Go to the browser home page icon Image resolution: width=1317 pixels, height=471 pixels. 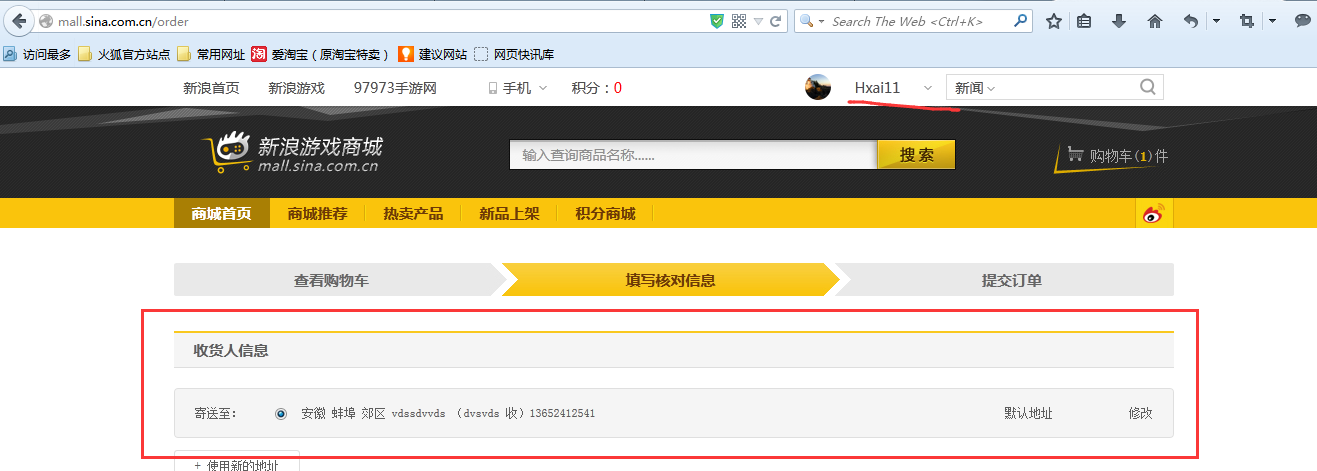pyautogui.click(x=1154, y=21)
